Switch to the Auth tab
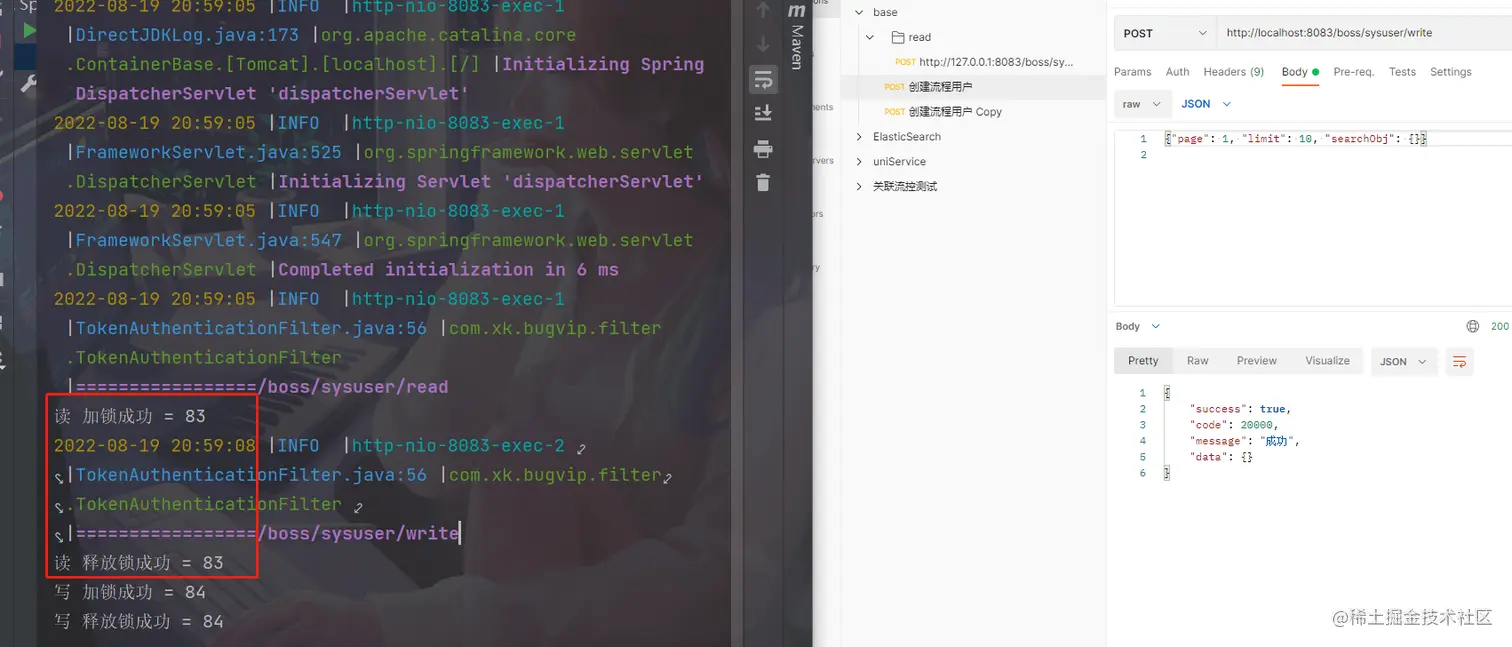1512x647 pixels. (1178, 72)
